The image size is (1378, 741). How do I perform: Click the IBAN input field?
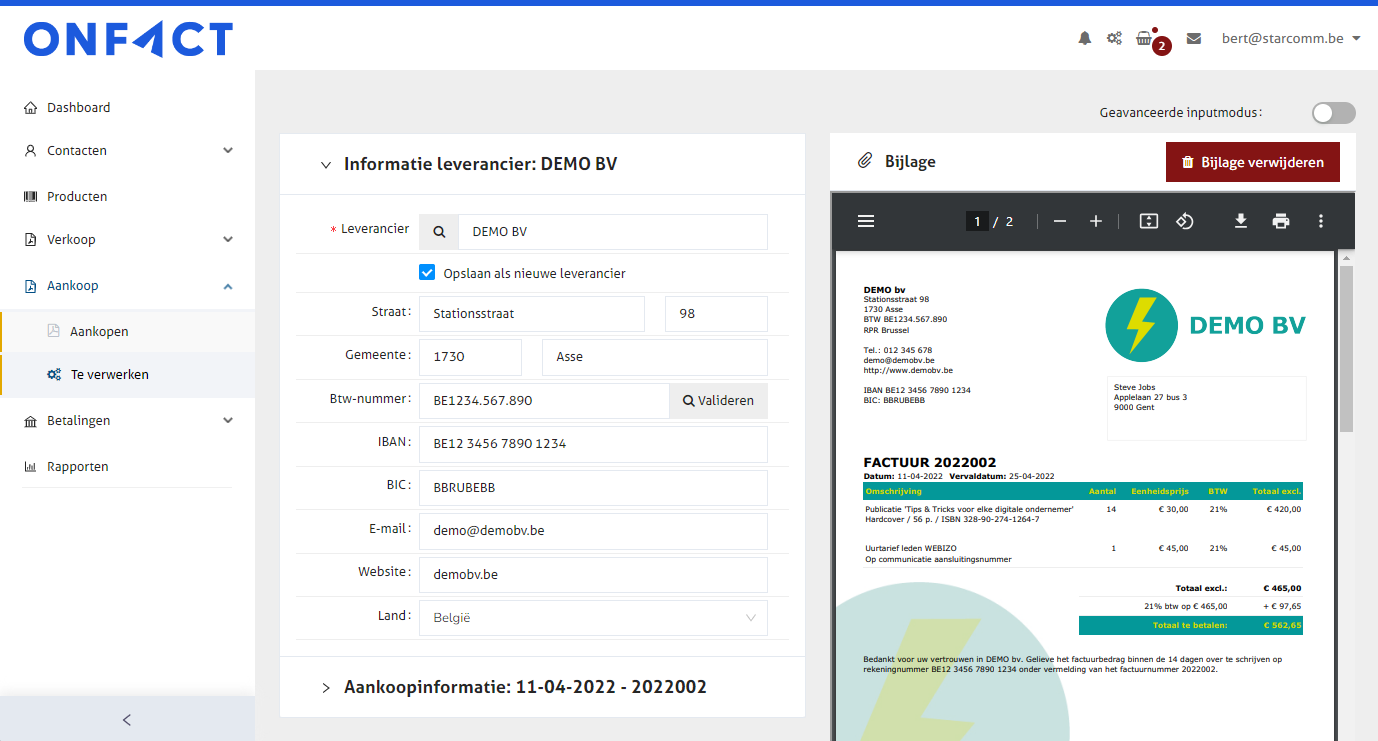[x=593, y=444]
